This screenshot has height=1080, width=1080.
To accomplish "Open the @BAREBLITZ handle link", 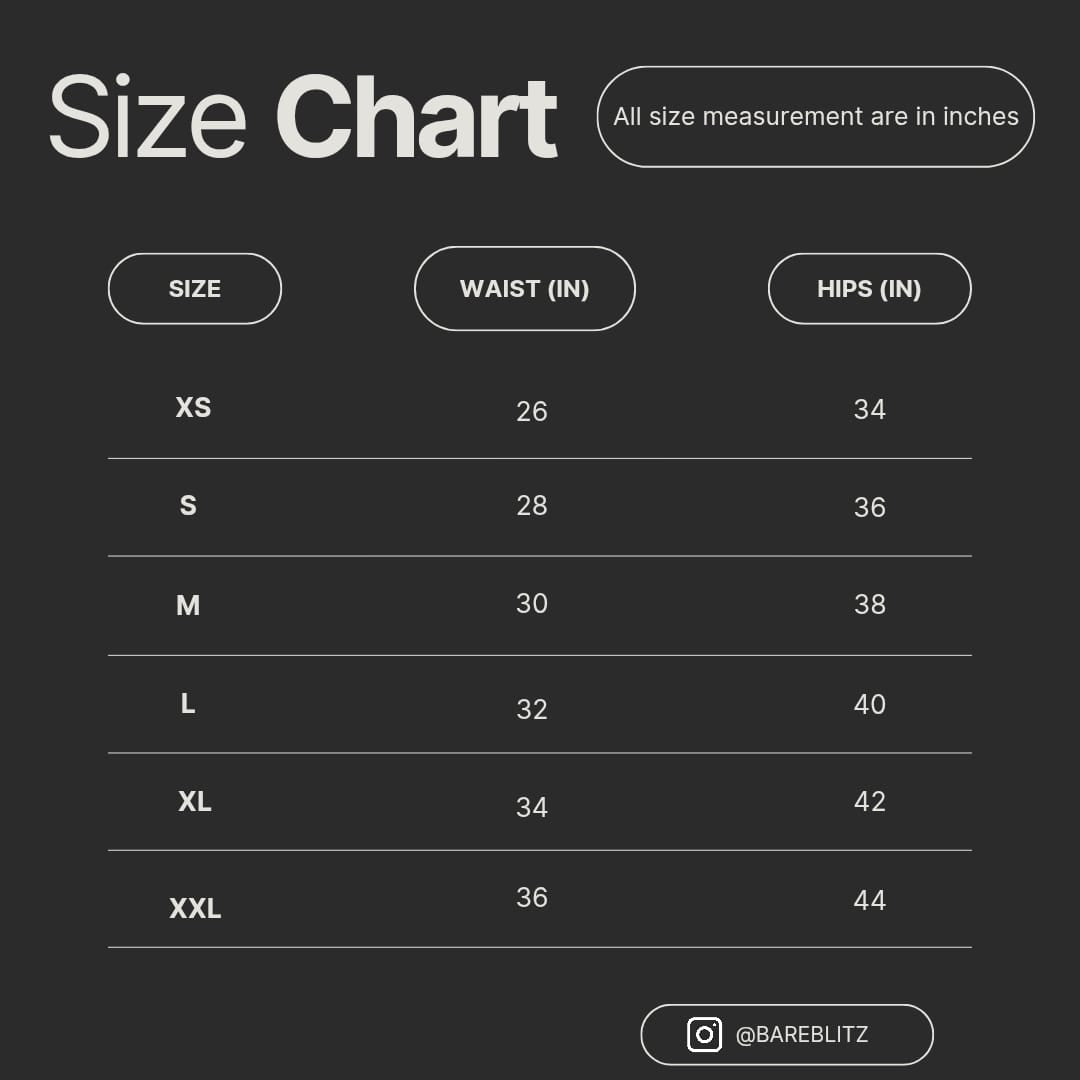I will pos(802,1035).
